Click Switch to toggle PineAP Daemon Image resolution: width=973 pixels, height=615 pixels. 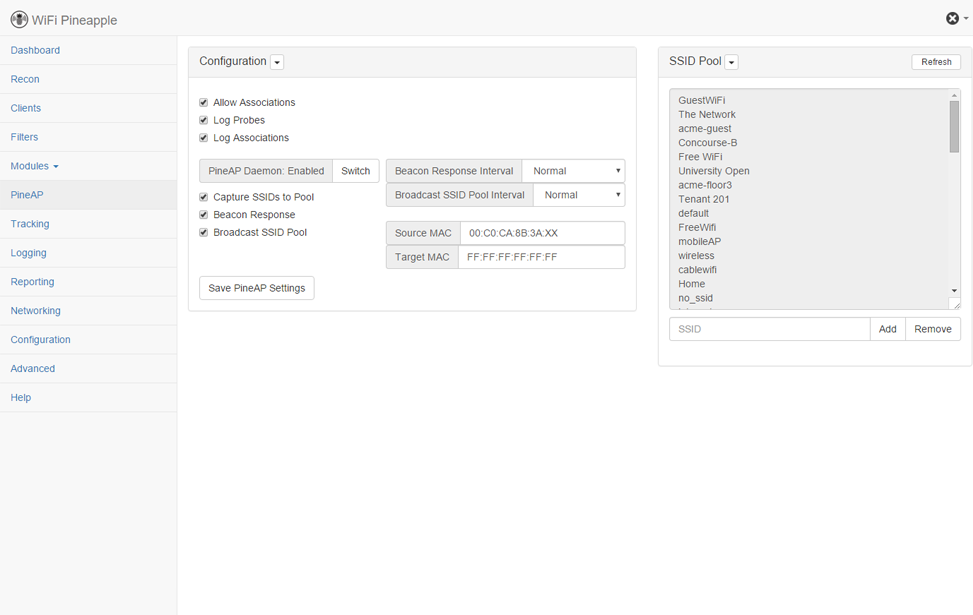point(355,171)
